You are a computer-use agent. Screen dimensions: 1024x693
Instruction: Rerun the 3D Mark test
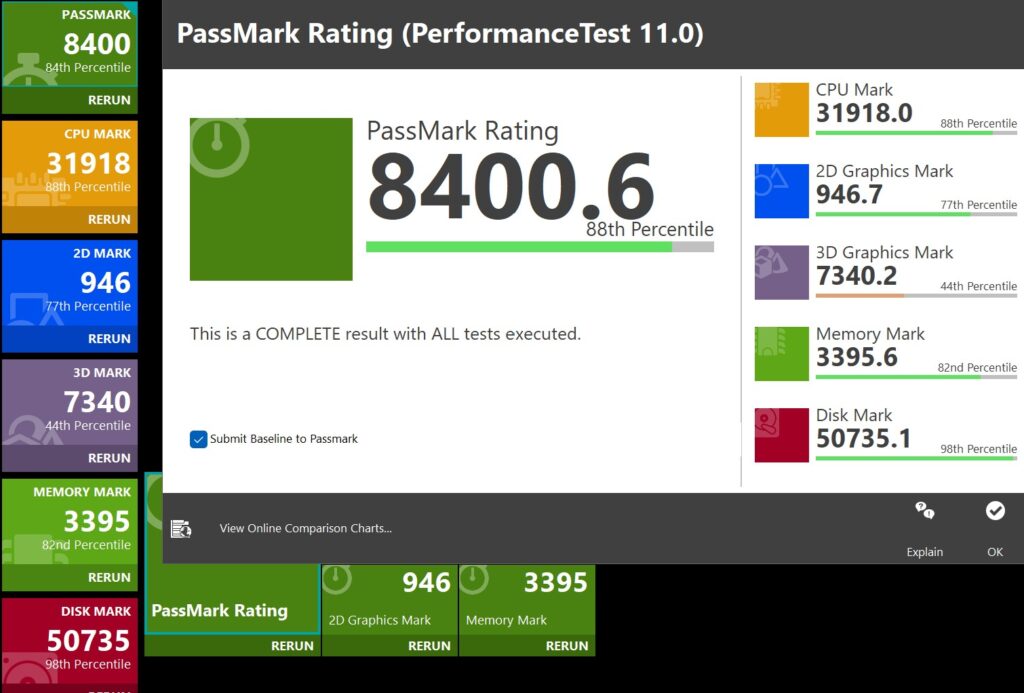click(109, 458)
